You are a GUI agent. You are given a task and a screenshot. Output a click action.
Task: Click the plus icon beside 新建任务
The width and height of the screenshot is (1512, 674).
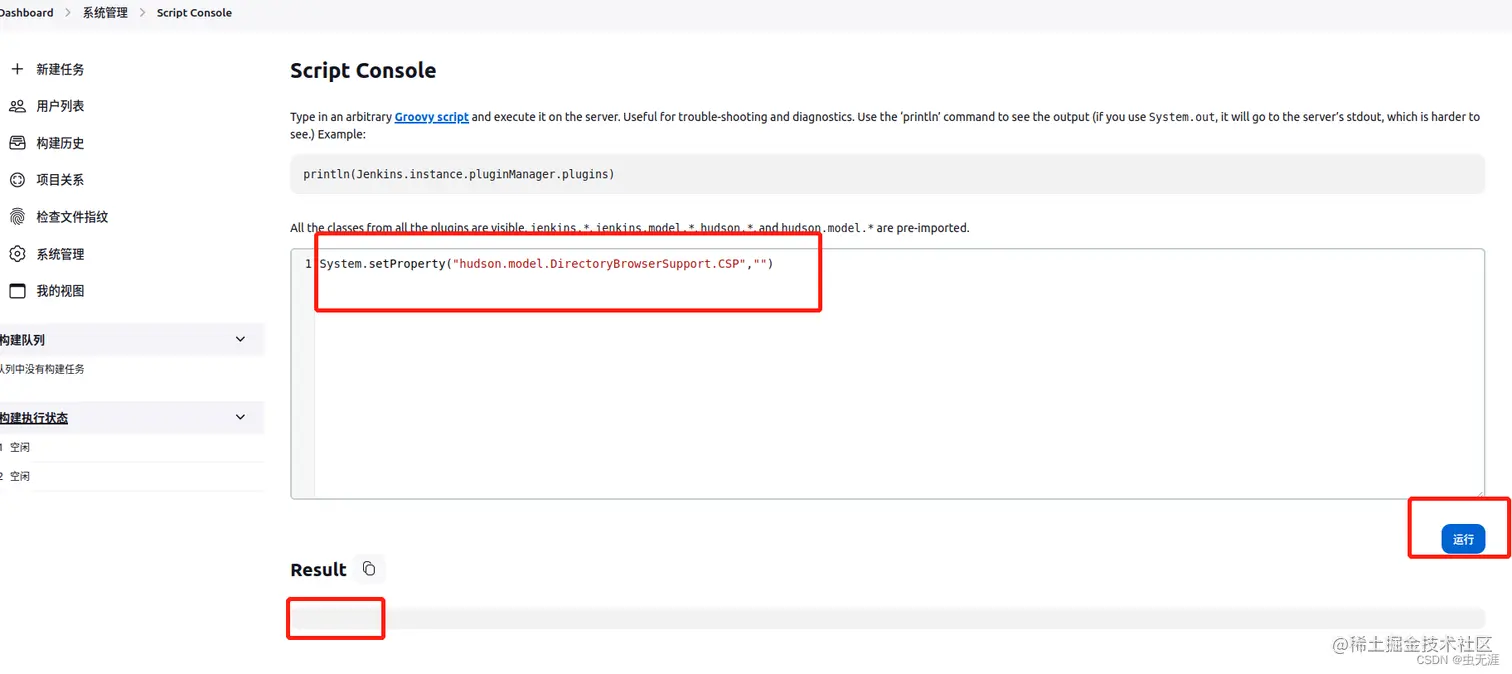17,69
